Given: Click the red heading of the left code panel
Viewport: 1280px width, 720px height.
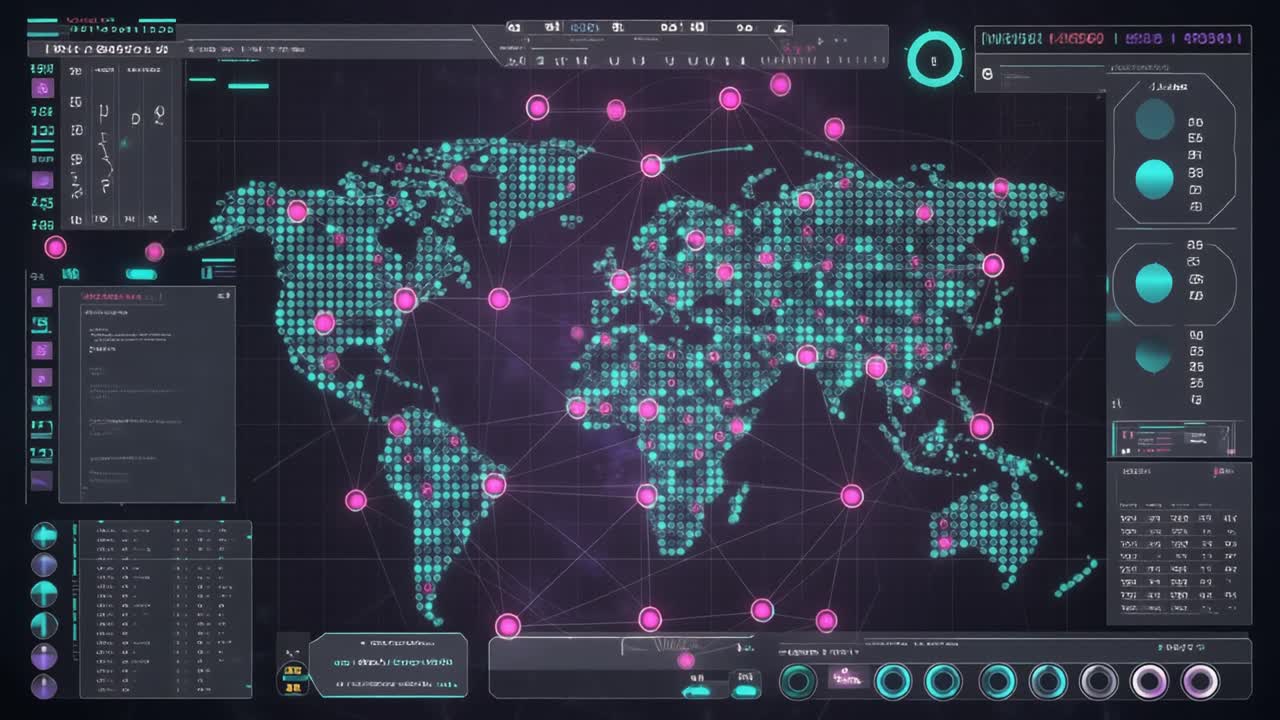Looking at the screenshot, I should click(x=123, y=297).
